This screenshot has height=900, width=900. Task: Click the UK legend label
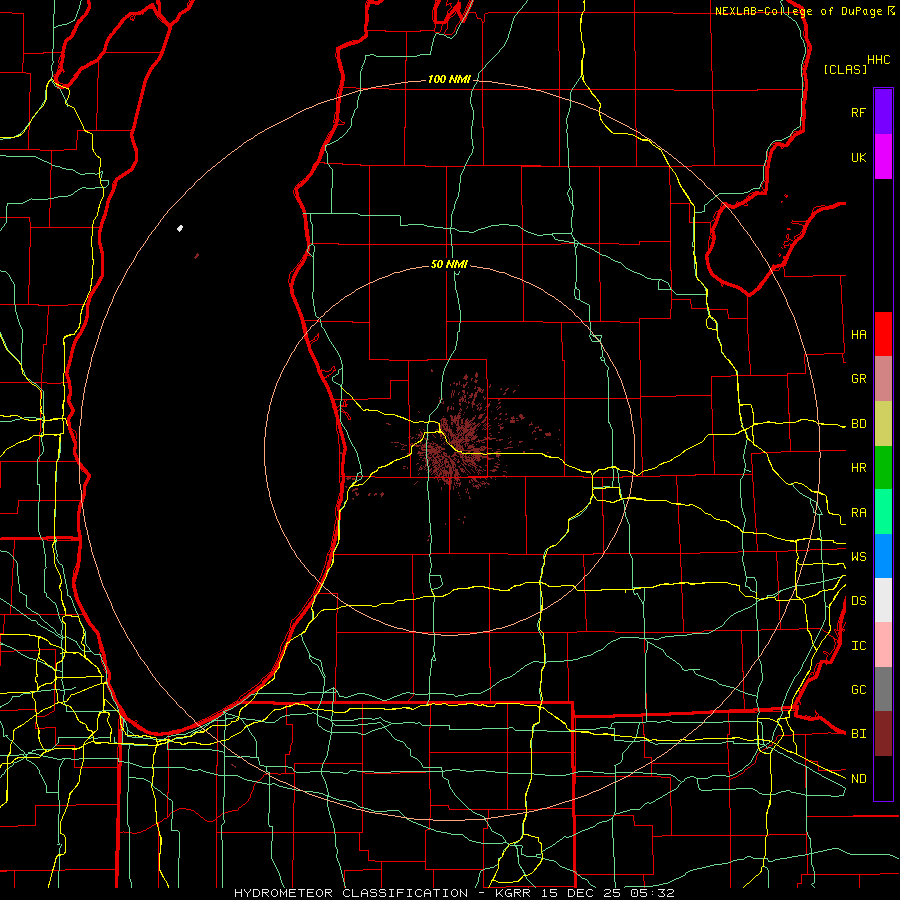pyautogui.click(x=858, y=157)
